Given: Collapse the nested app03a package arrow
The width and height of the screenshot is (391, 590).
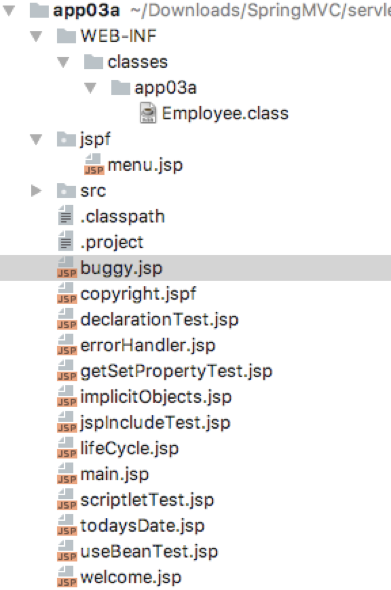Looking at the screenshot, I should coord(90,88).
